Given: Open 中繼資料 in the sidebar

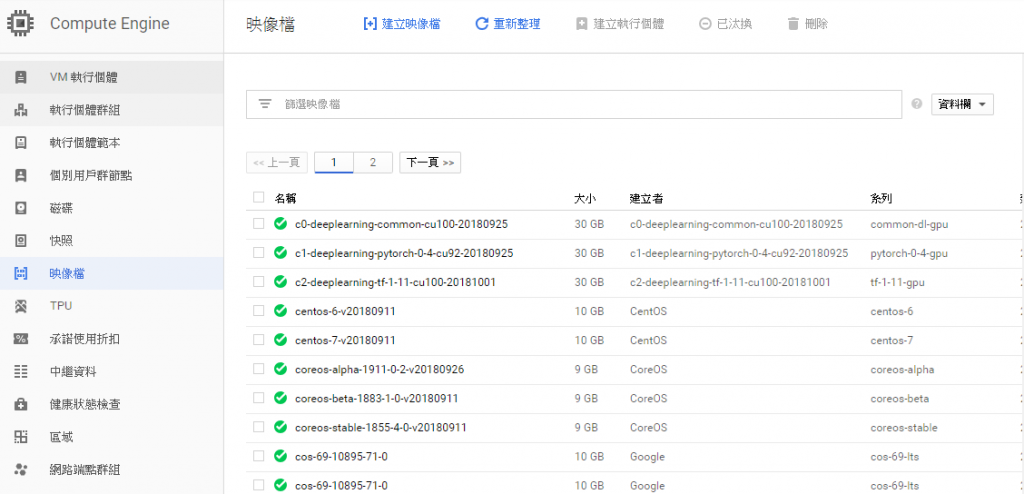Looking at the screenshot, I should [x=111, y=371].
